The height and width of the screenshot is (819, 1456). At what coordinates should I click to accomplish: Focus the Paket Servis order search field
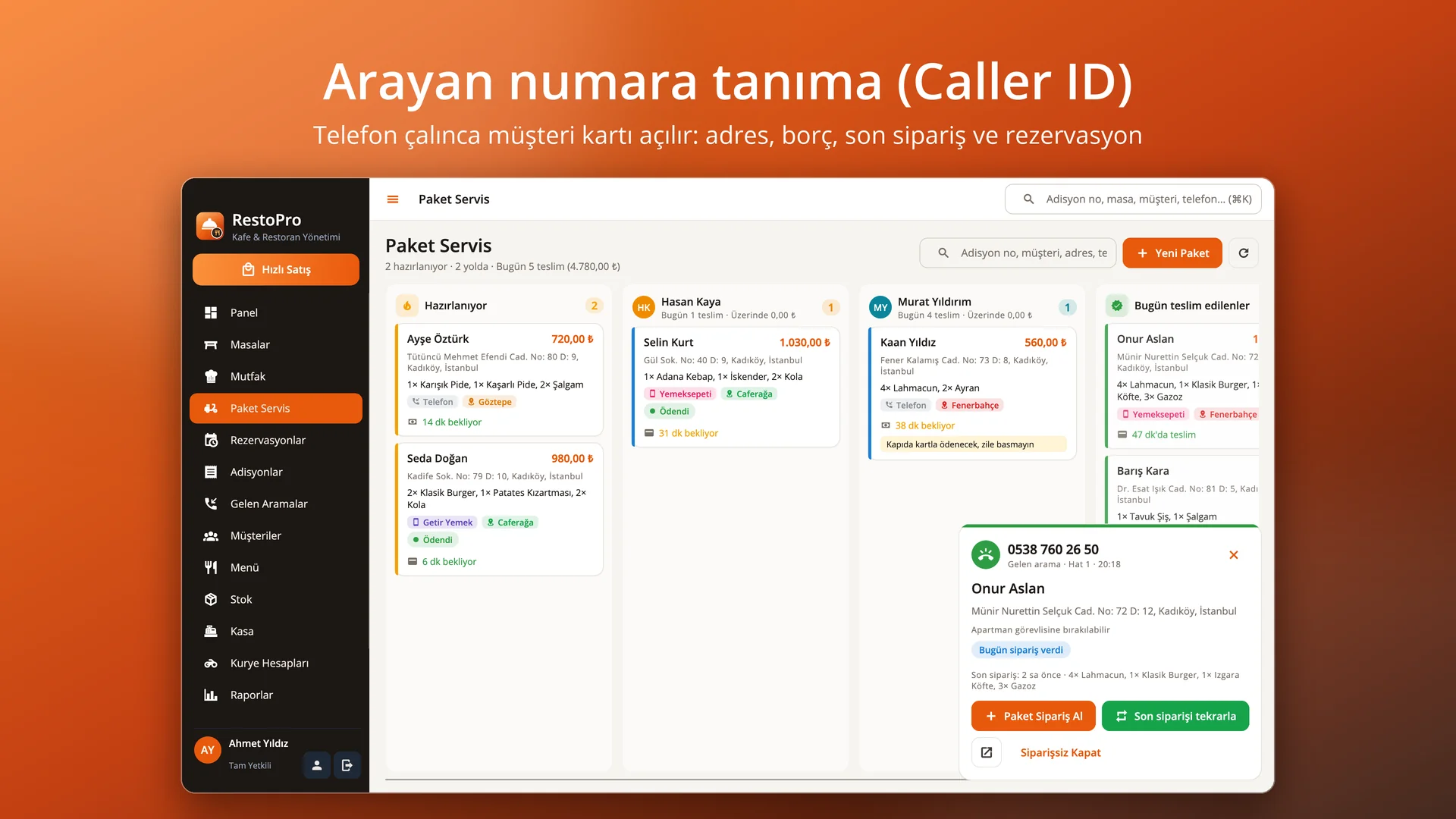tap(1018, 253)
